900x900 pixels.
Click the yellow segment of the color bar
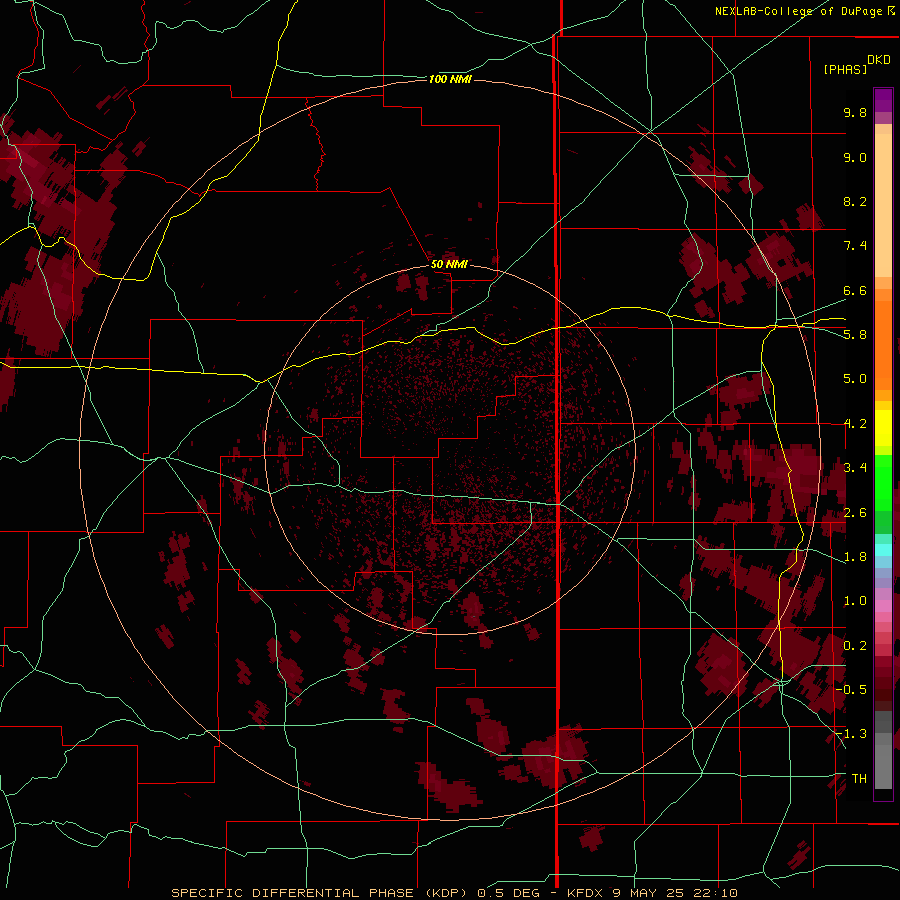tap(883, 428)
